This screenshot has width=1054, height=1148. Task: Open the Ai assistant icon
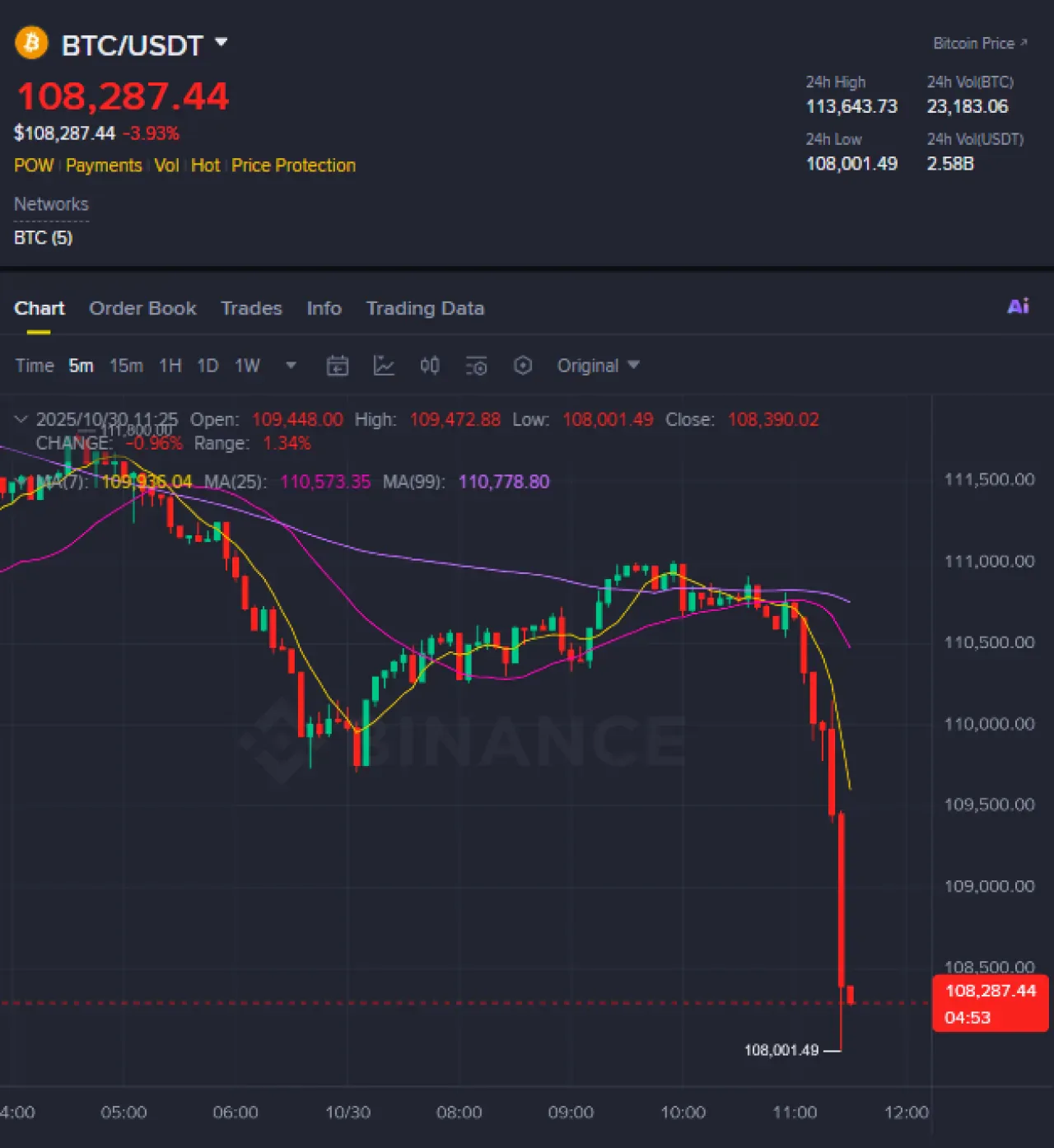point(1018,306)
